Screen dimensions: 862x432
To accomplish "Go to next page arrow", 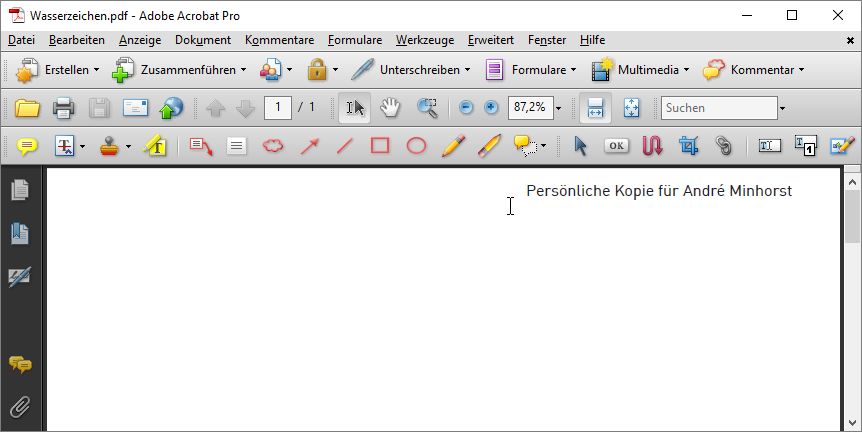I will [x=245, y=108].
